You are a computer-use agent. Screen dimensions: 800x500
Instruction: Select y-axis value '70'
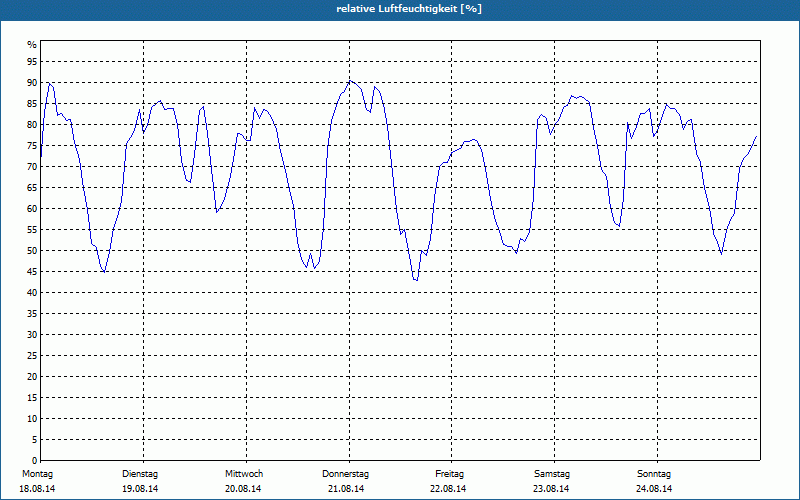[x=32, y=167]
